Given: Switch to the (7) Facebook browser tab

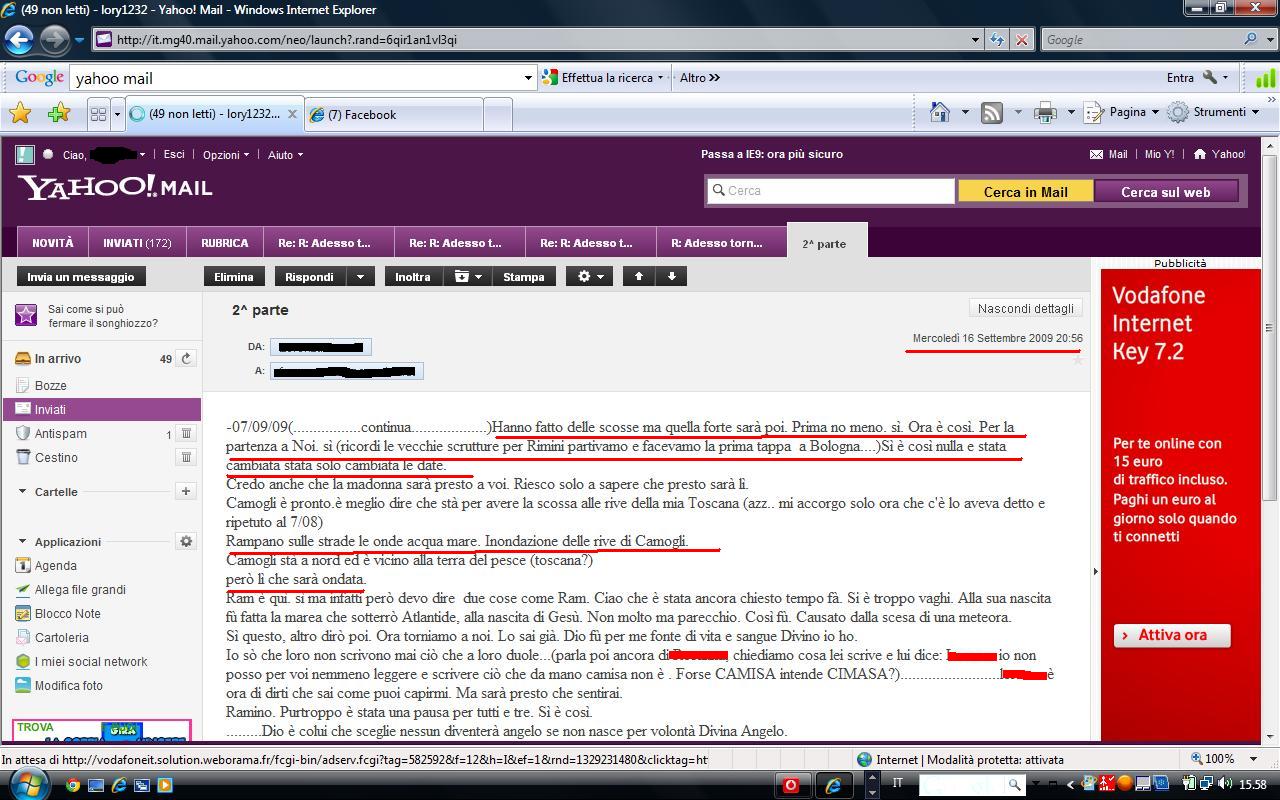Looking at the screenshot, I should [395, 114].
